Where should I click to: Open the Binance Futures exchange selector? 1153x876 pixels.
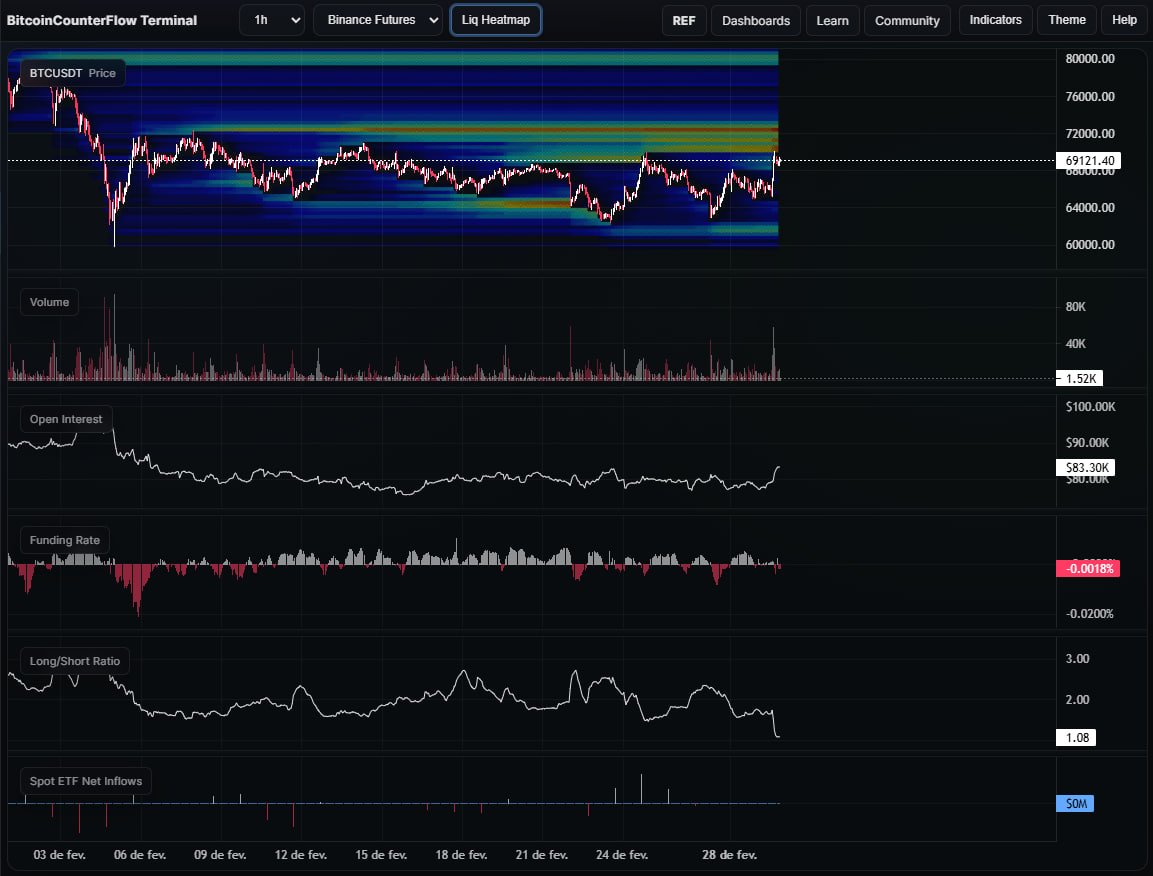(377, 19)
